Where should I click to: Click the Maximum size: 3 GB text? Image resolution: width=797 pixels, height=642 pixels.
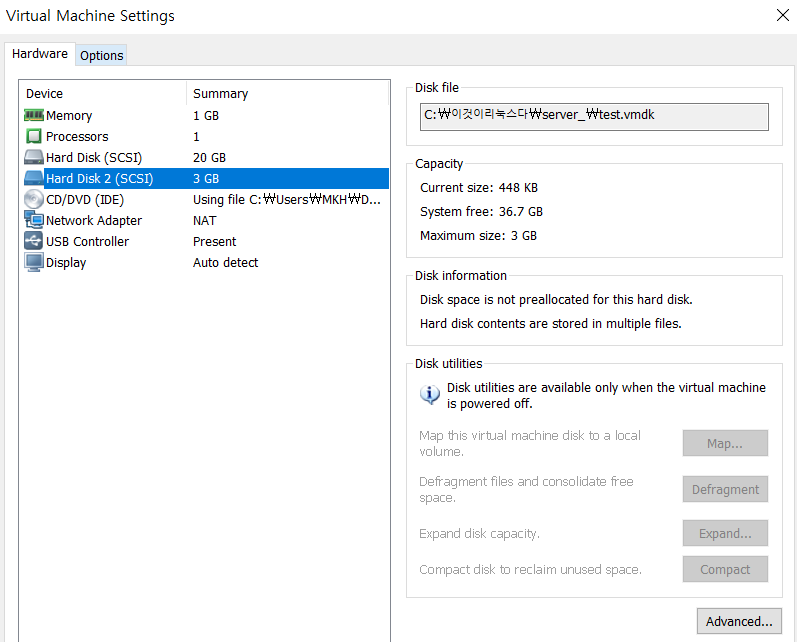[478, 235]
